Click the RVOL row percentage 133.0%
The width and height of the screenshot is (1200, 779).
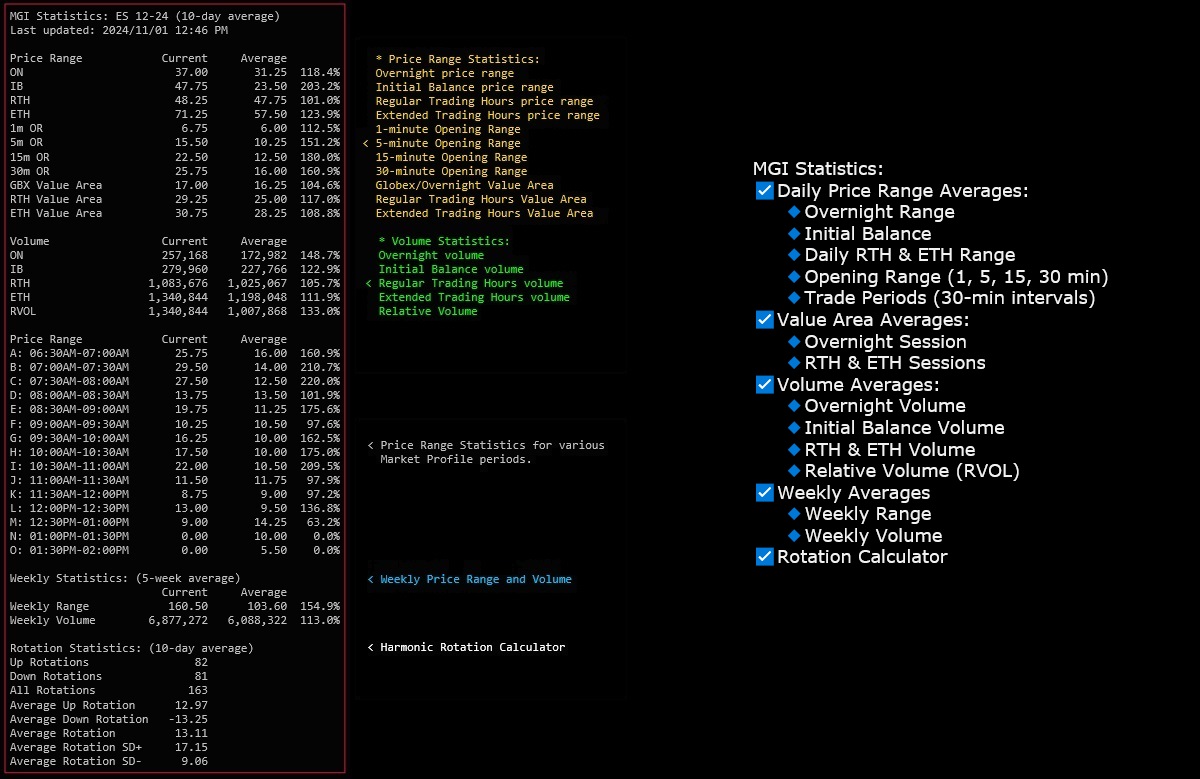click(x=320, y=311)
